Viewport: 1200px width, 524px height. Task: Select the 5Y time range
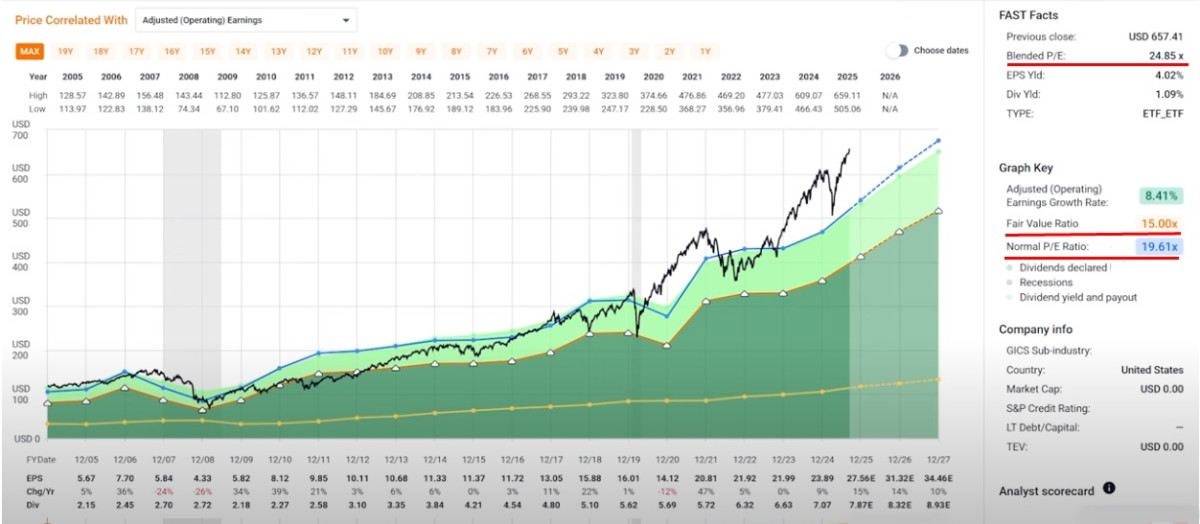(x=563, y=51)
